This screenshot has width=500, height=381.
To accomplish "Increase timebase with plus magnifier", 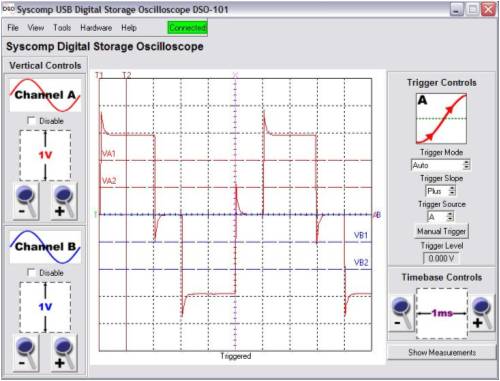I will pos(482,313).
